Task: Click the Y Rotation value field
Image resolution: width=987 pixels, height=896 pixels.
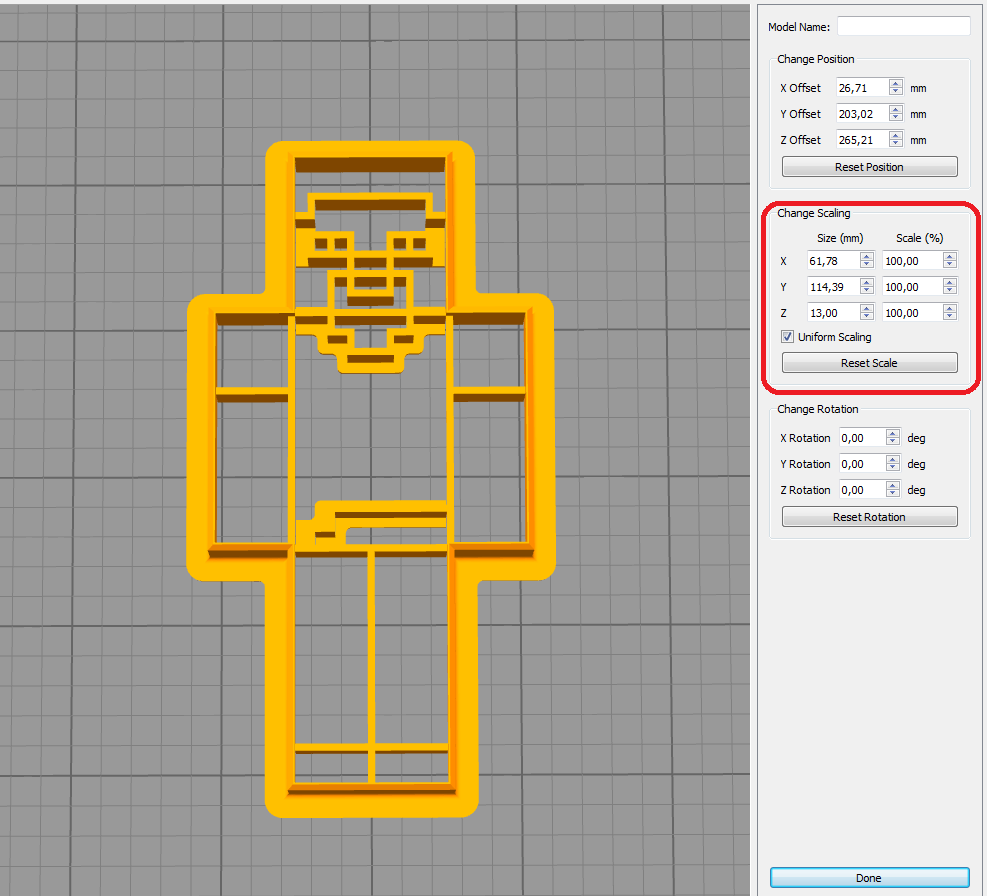Action: pyautogui.click(x=862, y=463)
